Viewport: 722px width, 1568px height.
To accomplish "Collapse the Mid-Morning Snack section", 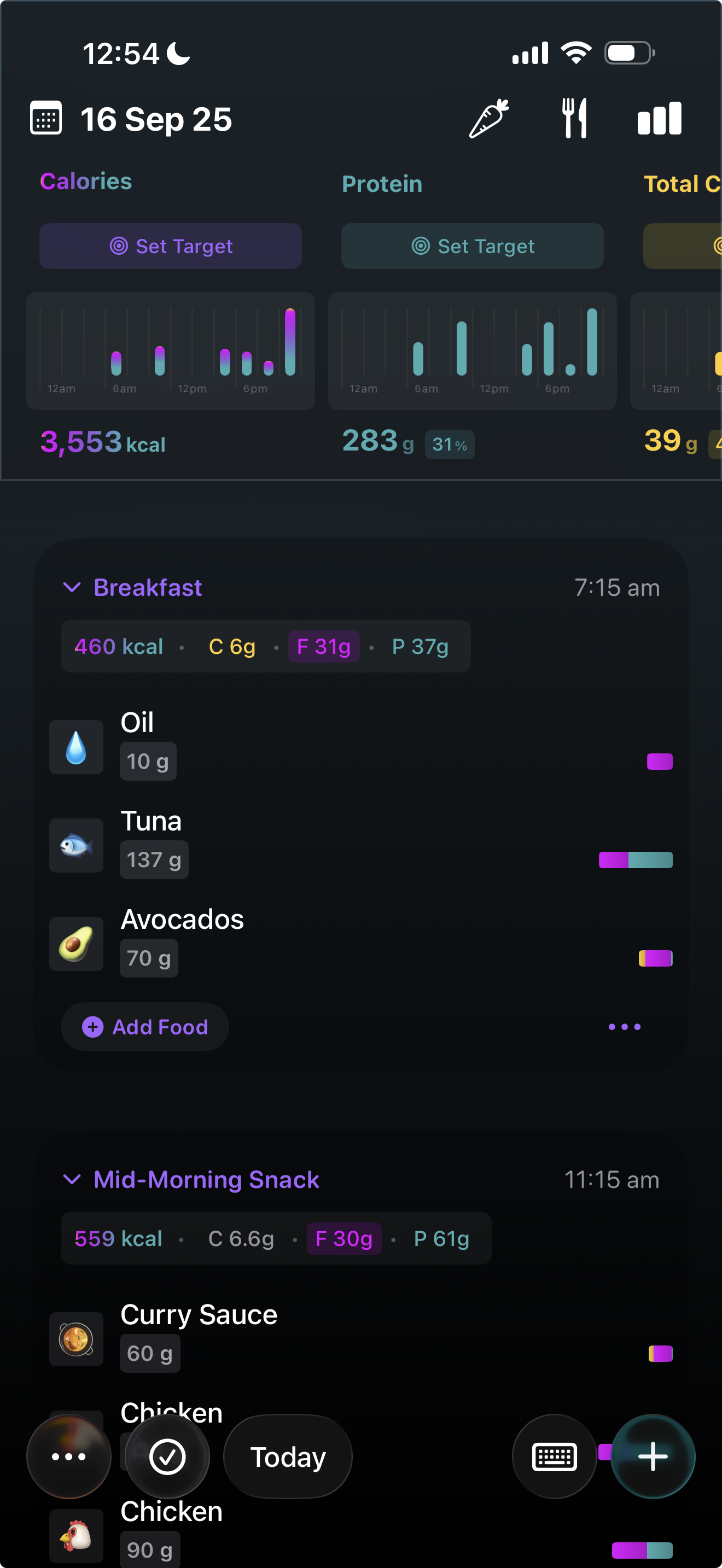I will (x=72, y=1179).
